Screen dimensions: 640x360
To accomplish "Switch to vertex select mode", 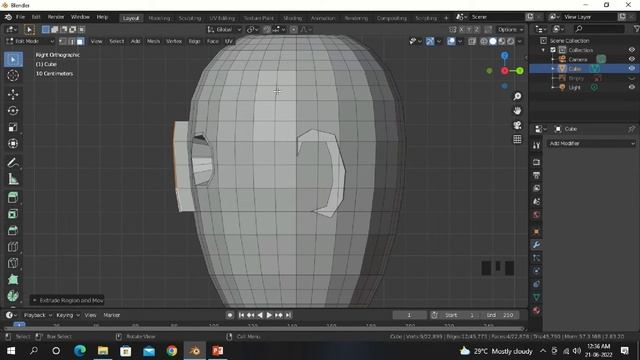I will point(62,41).
